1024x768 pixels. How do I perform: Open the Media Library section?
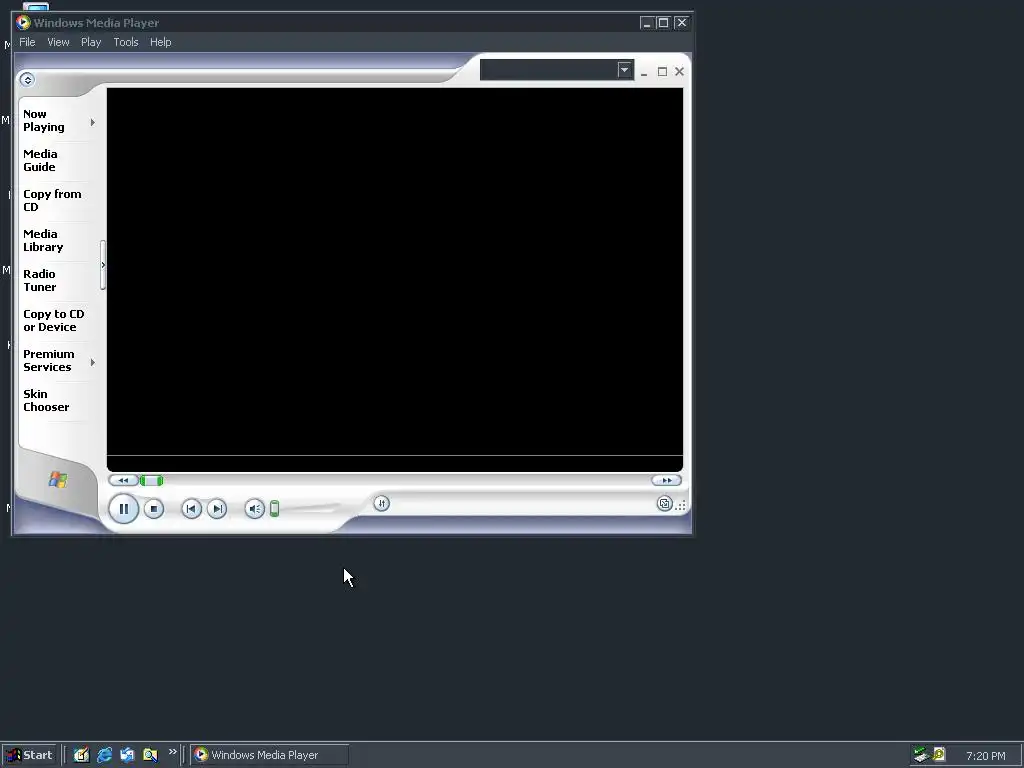(43, 240)
